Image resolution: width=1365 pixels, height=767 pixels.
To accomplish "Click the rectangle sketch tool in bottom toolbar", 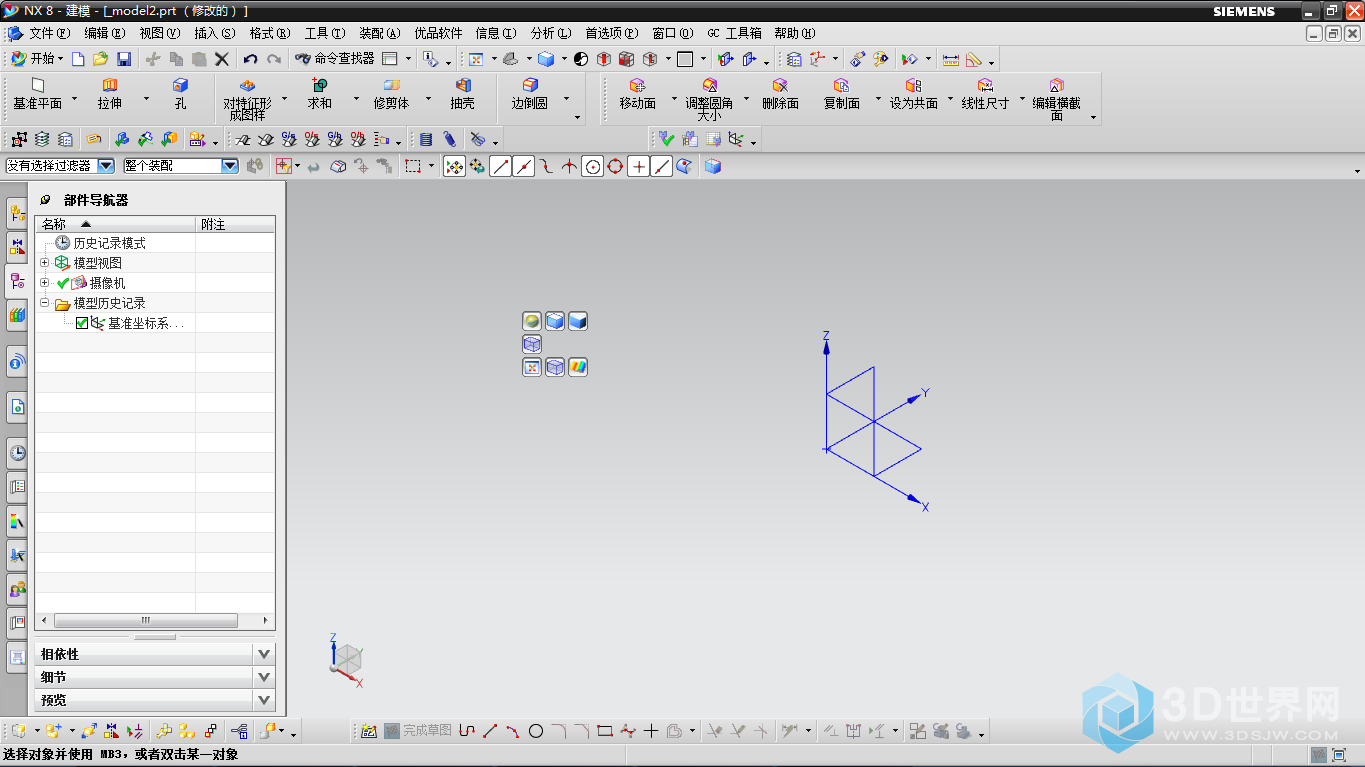I will (604, 731).
